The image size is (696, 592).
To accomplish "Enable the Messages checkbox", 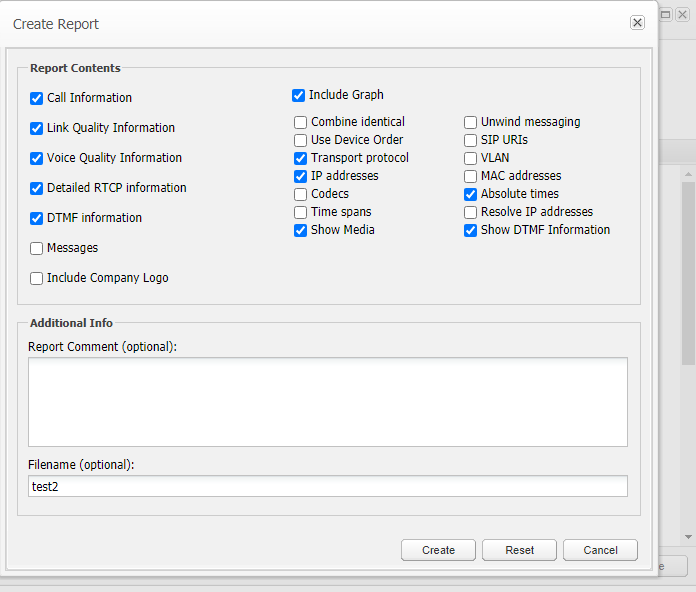I will tap(37, 248).
